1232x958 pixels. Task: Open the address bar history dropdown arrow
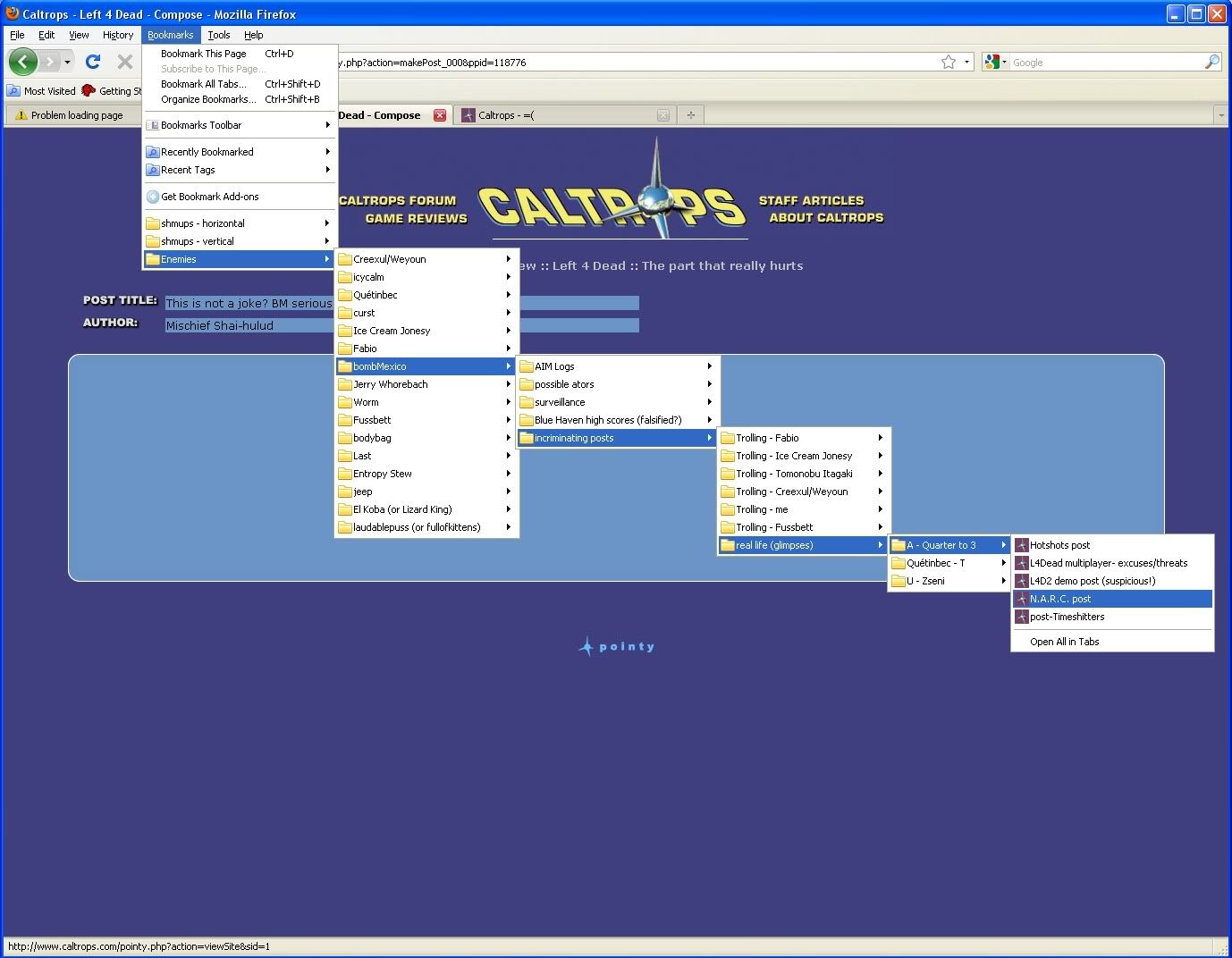[x=966, y=63]
